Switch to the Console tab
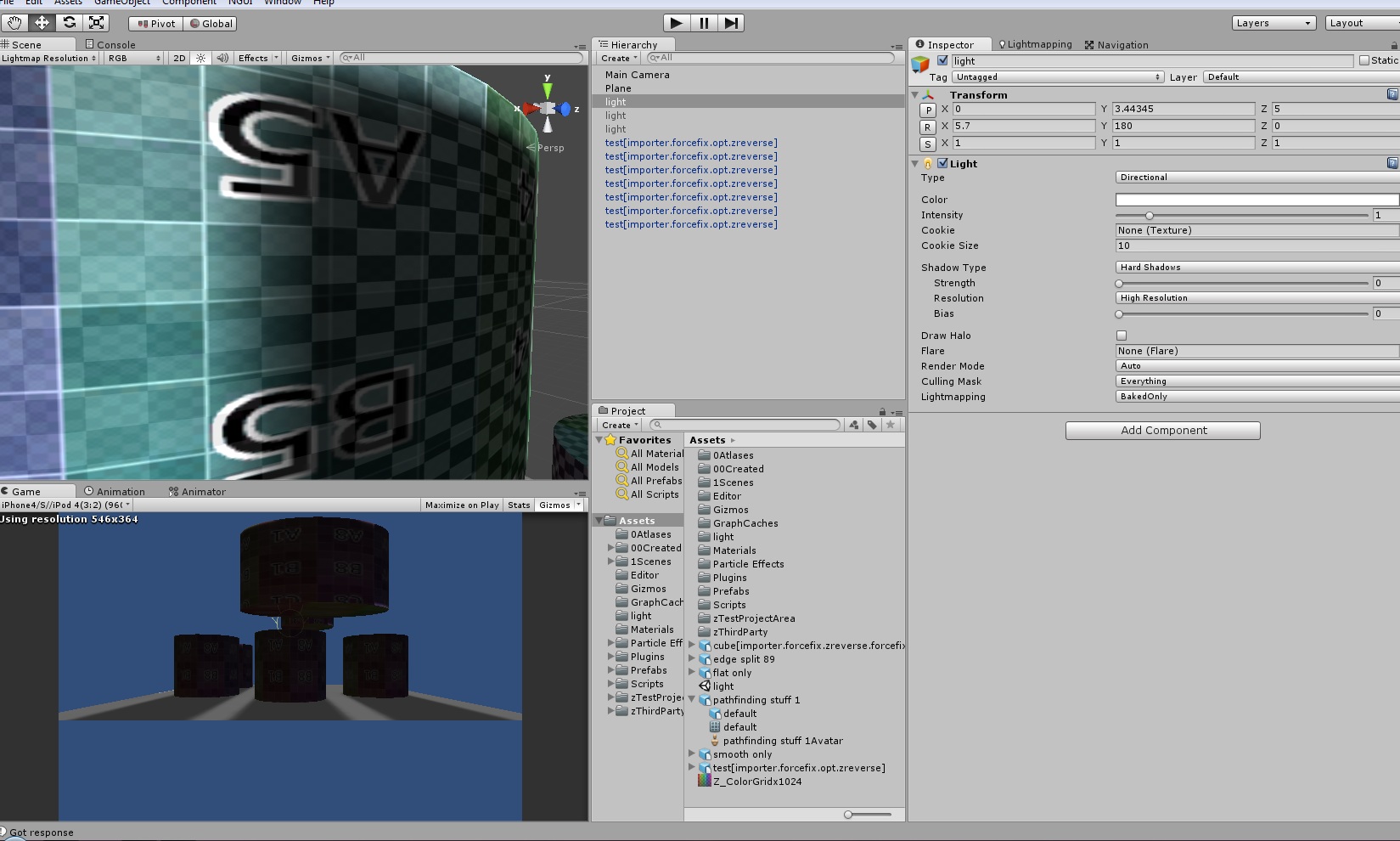 pyautogui.click(x=110, y=45)
